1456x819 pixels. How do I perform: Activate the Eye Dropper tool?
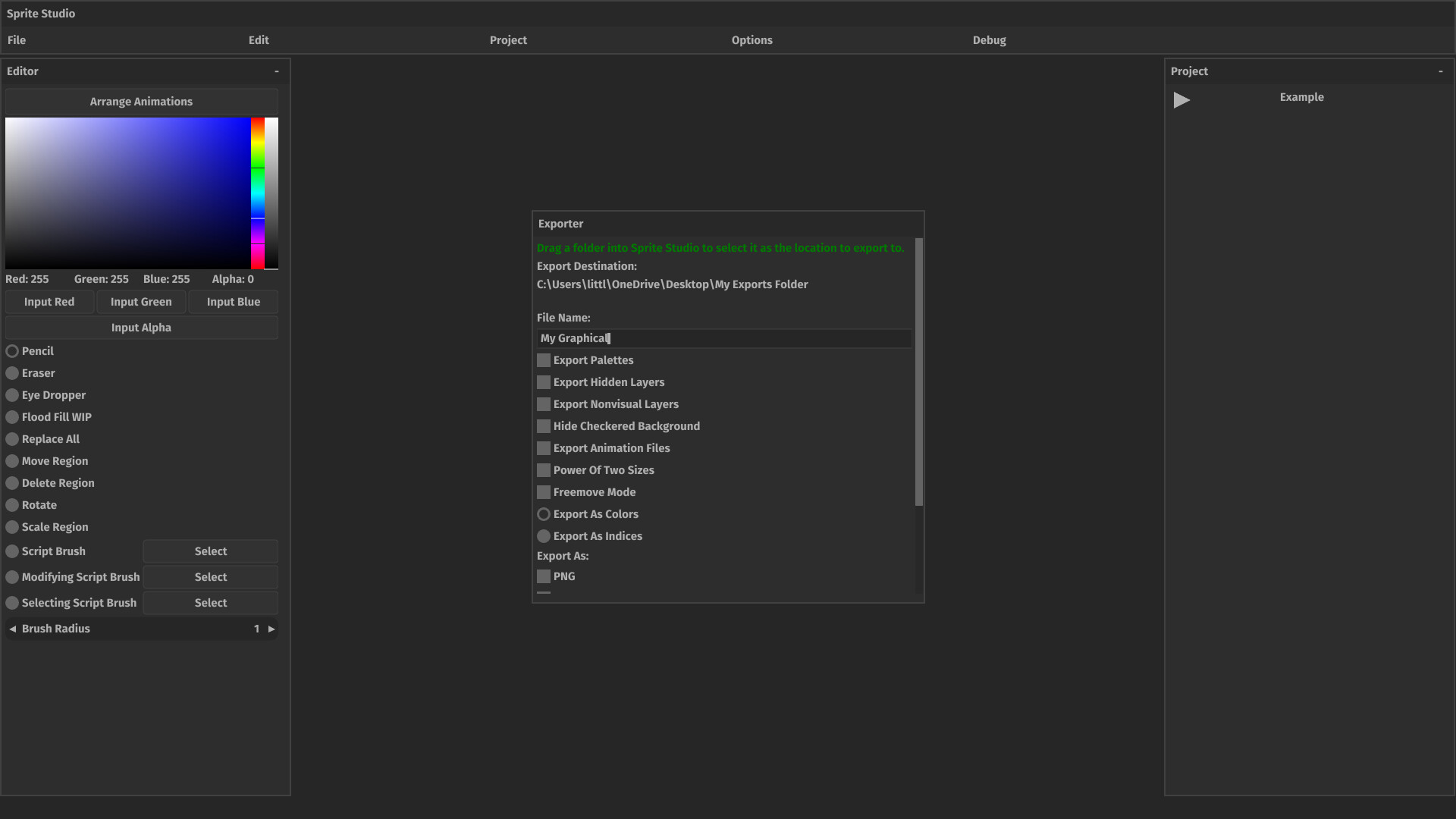[x=11, y=394]
